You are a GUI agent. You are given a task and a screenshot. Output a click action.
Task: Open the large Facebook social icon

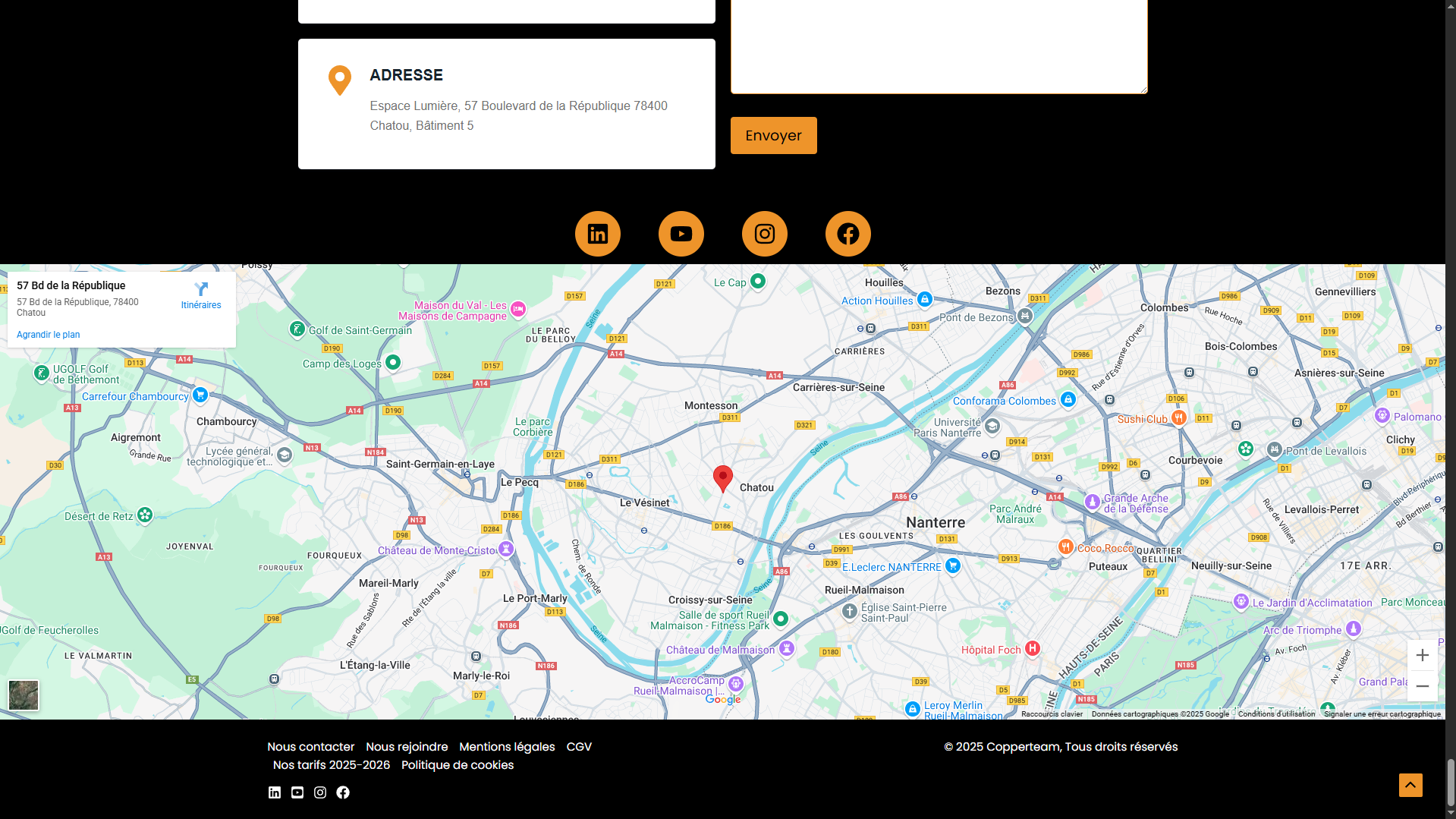coord(847,234)
